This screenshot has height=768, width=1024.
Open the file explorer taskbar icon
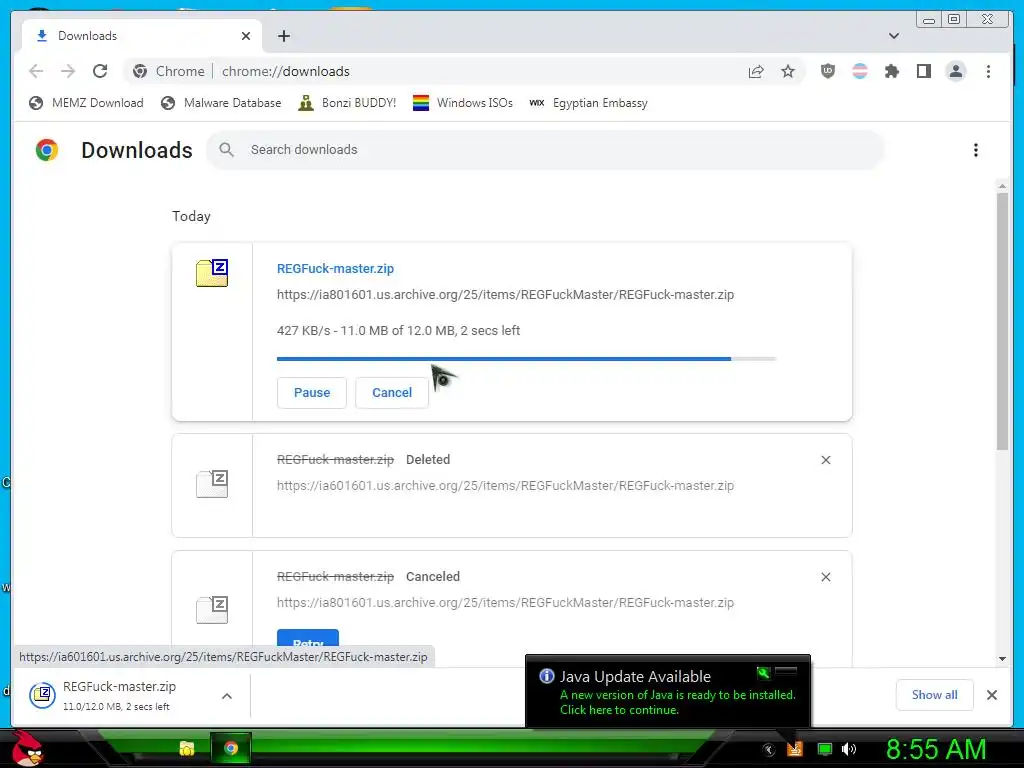point(187,748)
